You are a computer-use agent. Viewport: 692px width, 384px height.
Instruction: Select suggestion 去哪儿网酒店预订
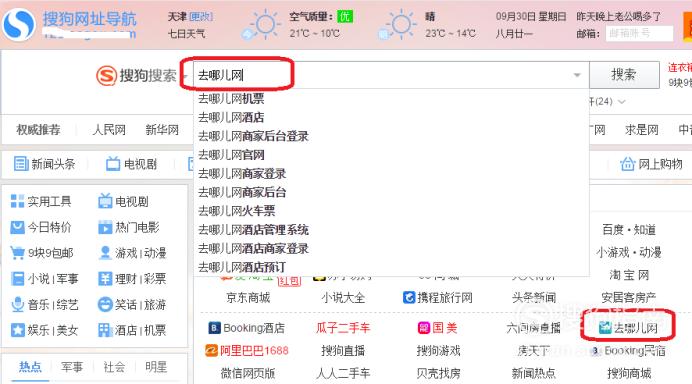[x=242, y=267]
